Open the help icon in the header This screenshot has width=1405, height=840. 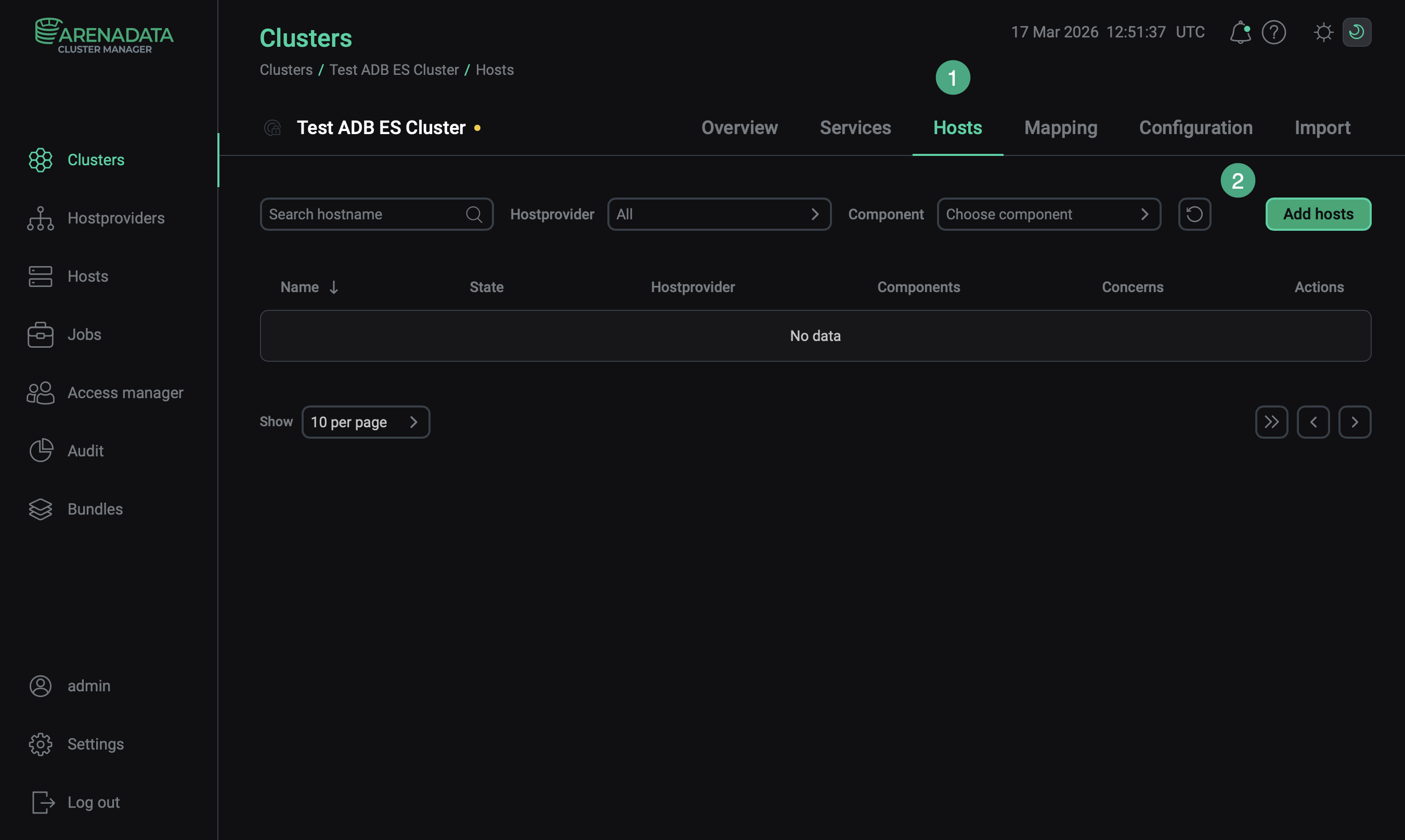tap(1273, 32)
